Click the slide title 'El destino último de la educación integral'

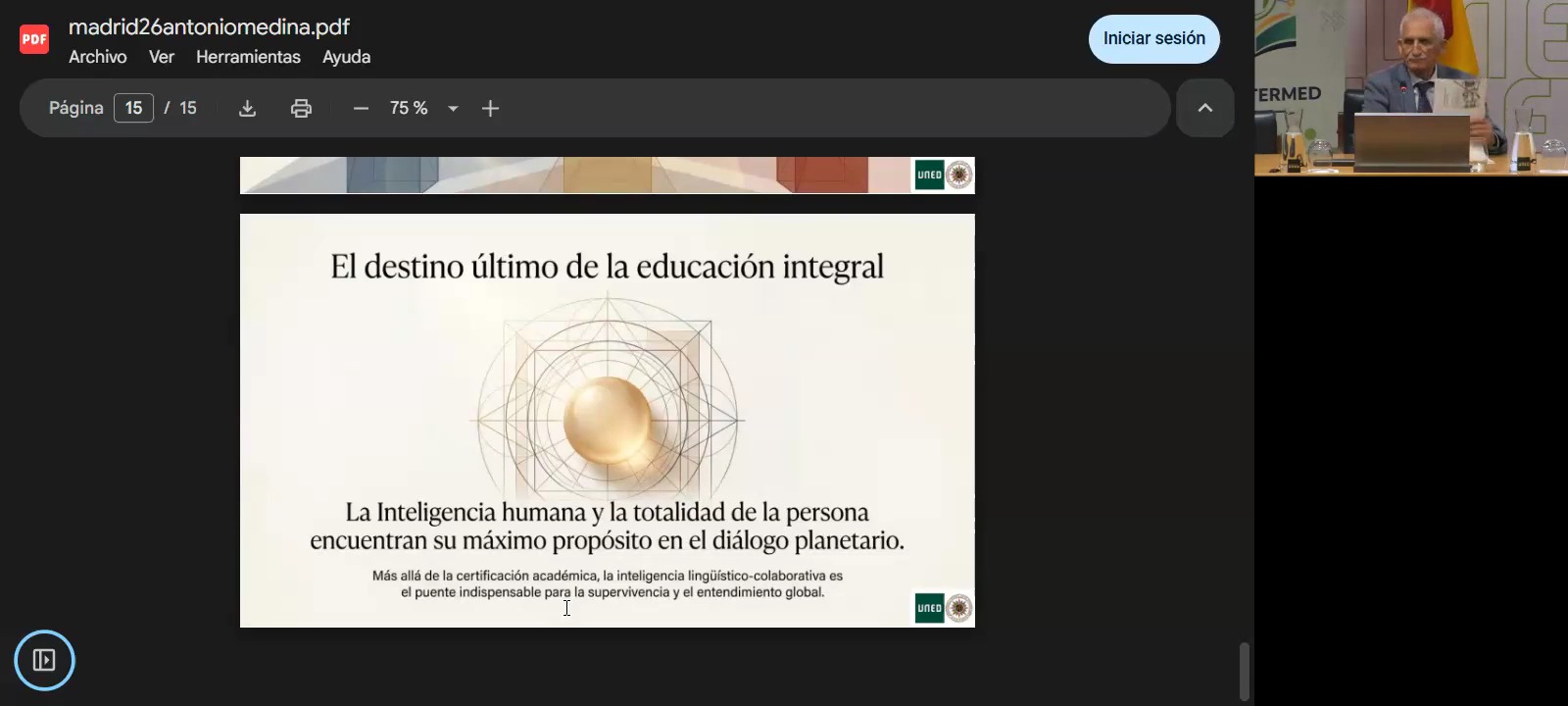pos(608,267)
